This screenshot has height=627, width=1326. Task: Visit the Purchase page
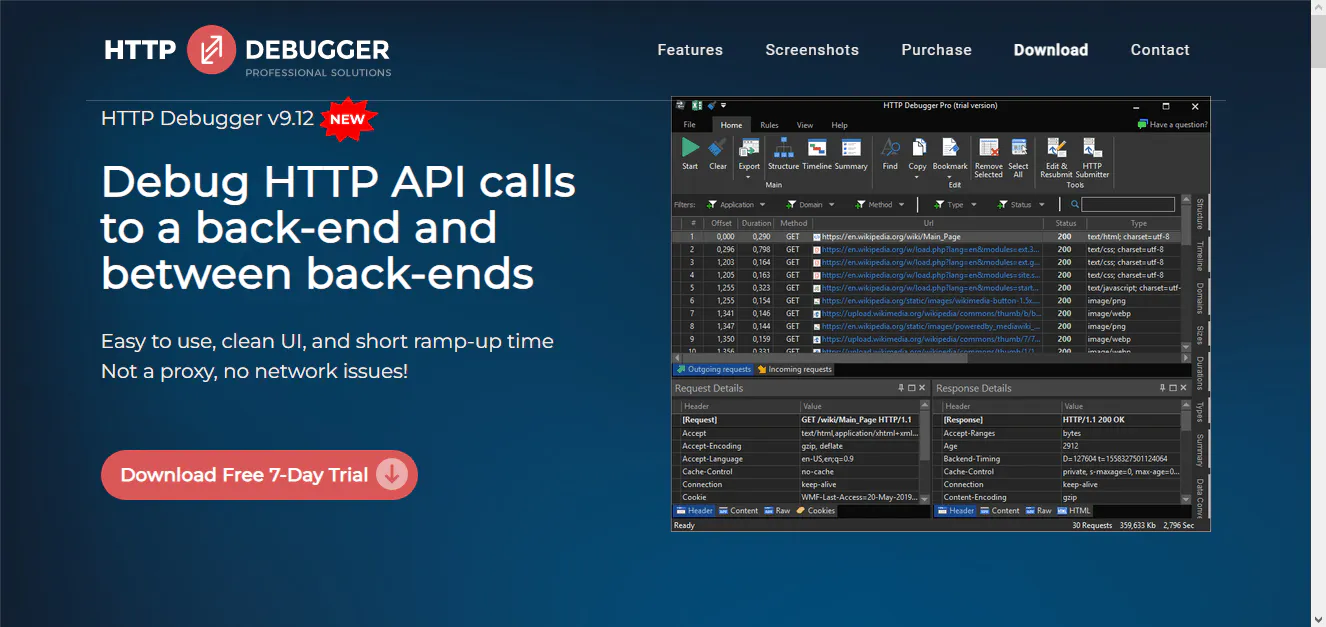click(x=936, y=49)
